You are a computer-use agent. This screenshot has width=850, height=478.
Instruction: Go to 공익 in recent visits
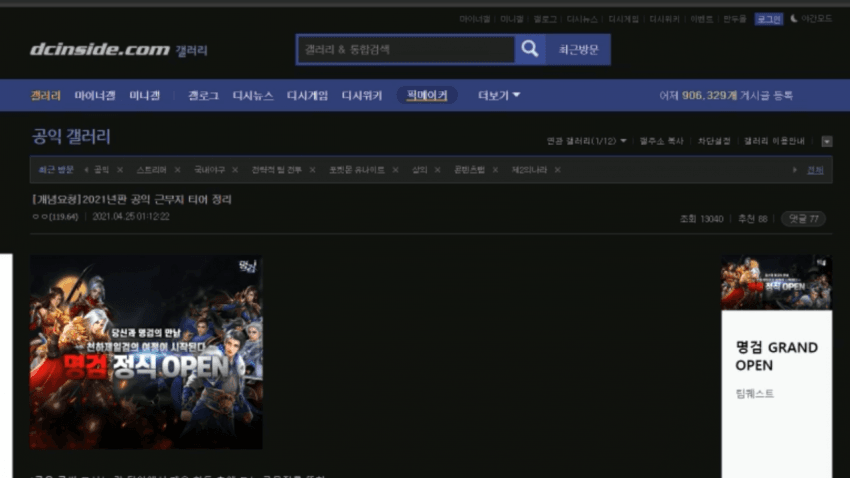point(101,170)
